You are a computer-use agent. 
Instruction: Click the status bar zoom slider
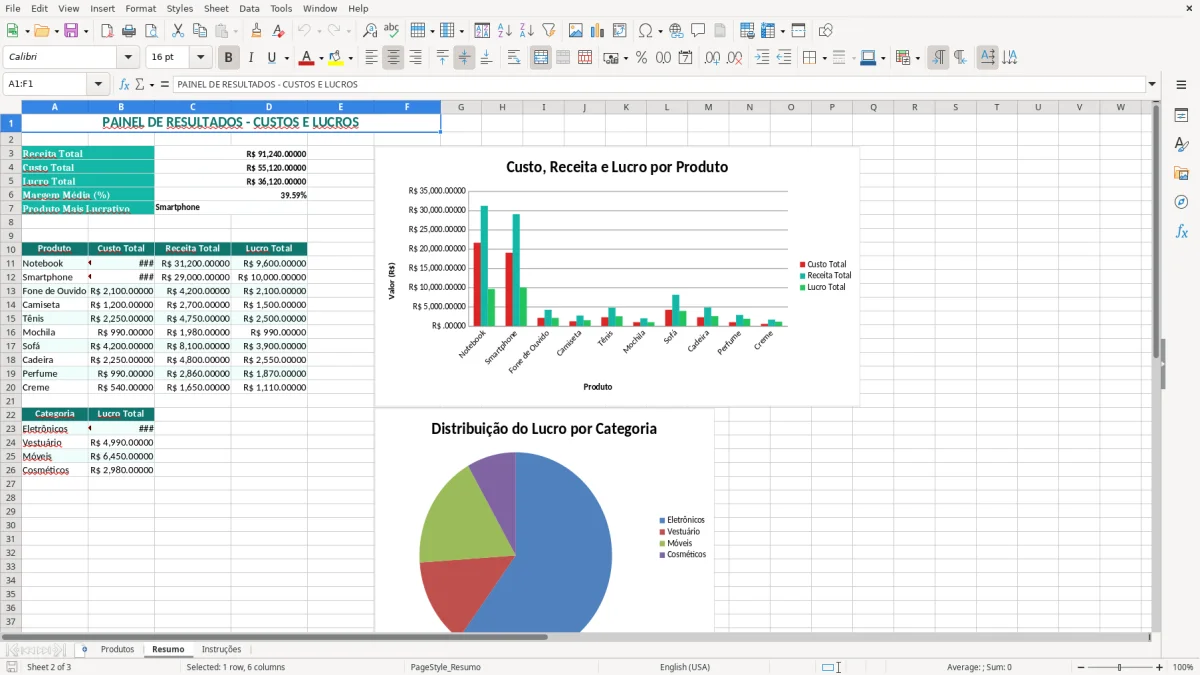click(1120, 667)
